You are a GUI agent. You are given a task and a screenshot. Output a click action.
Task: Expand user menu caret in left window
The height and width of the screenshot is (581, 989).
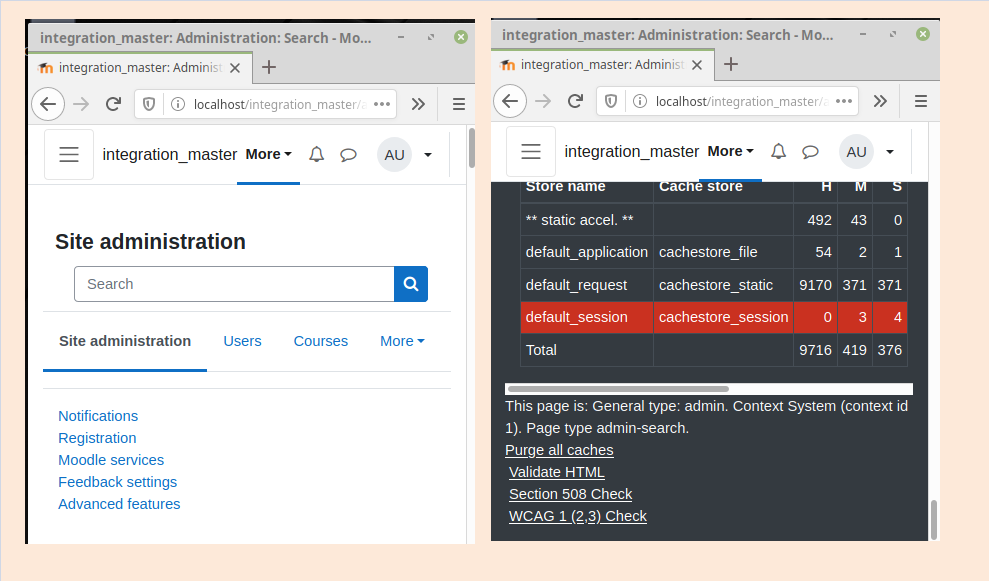pyautogui.click(x=428, y=155)
